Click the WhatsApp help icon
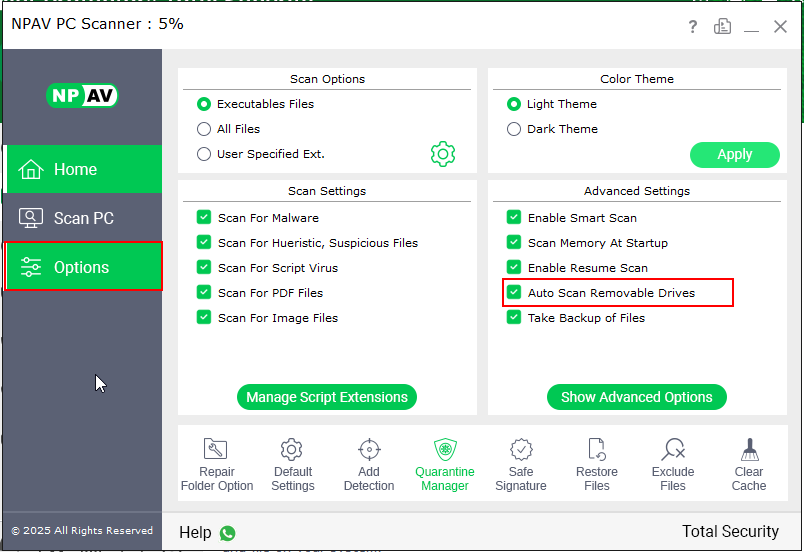 tap(227, 533)
